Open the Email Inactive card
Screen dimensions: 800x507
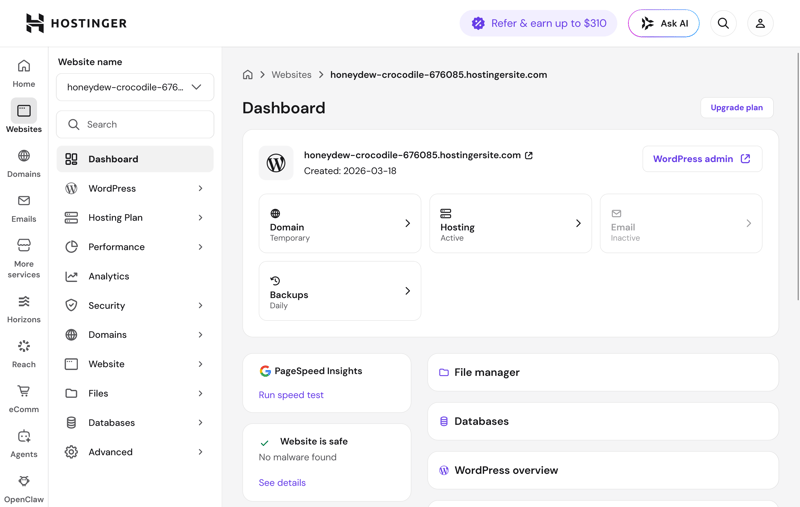[x=681, y=223]
